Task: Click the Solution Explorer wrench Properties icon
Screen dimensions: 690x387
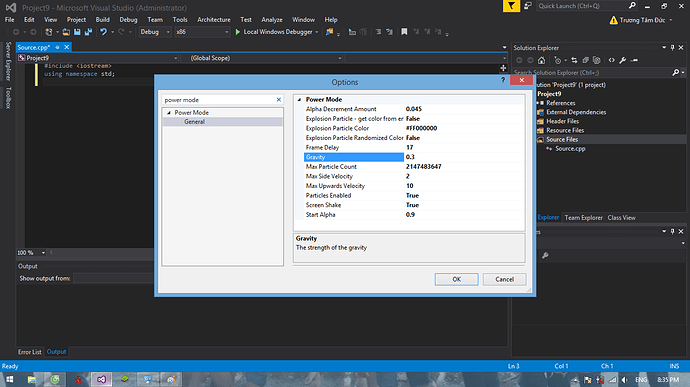Action: click(623, 60)
